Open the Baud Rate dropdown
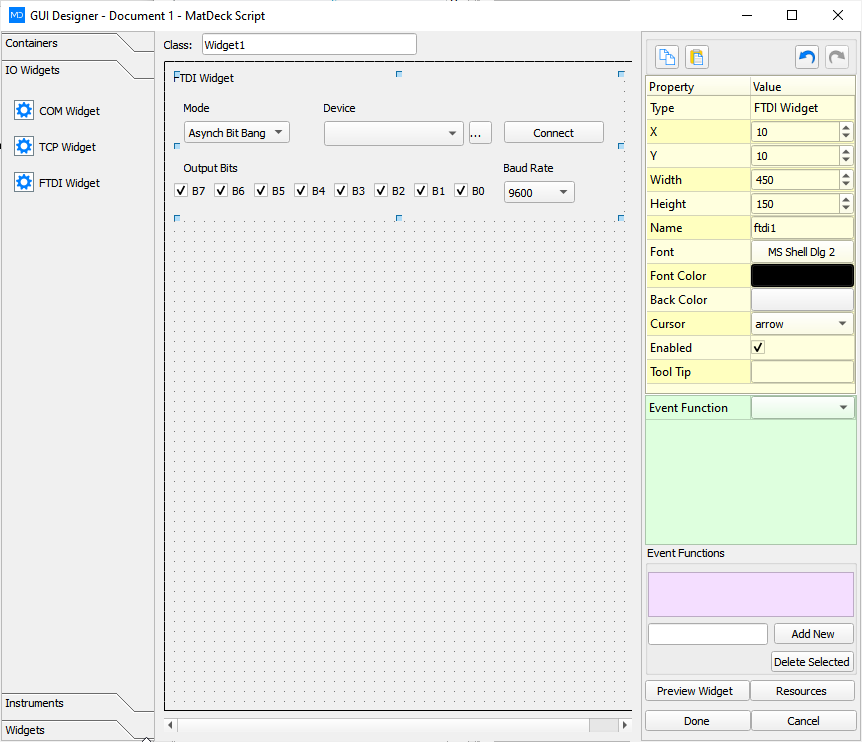862x742 pixels. (x=538, y=192)
